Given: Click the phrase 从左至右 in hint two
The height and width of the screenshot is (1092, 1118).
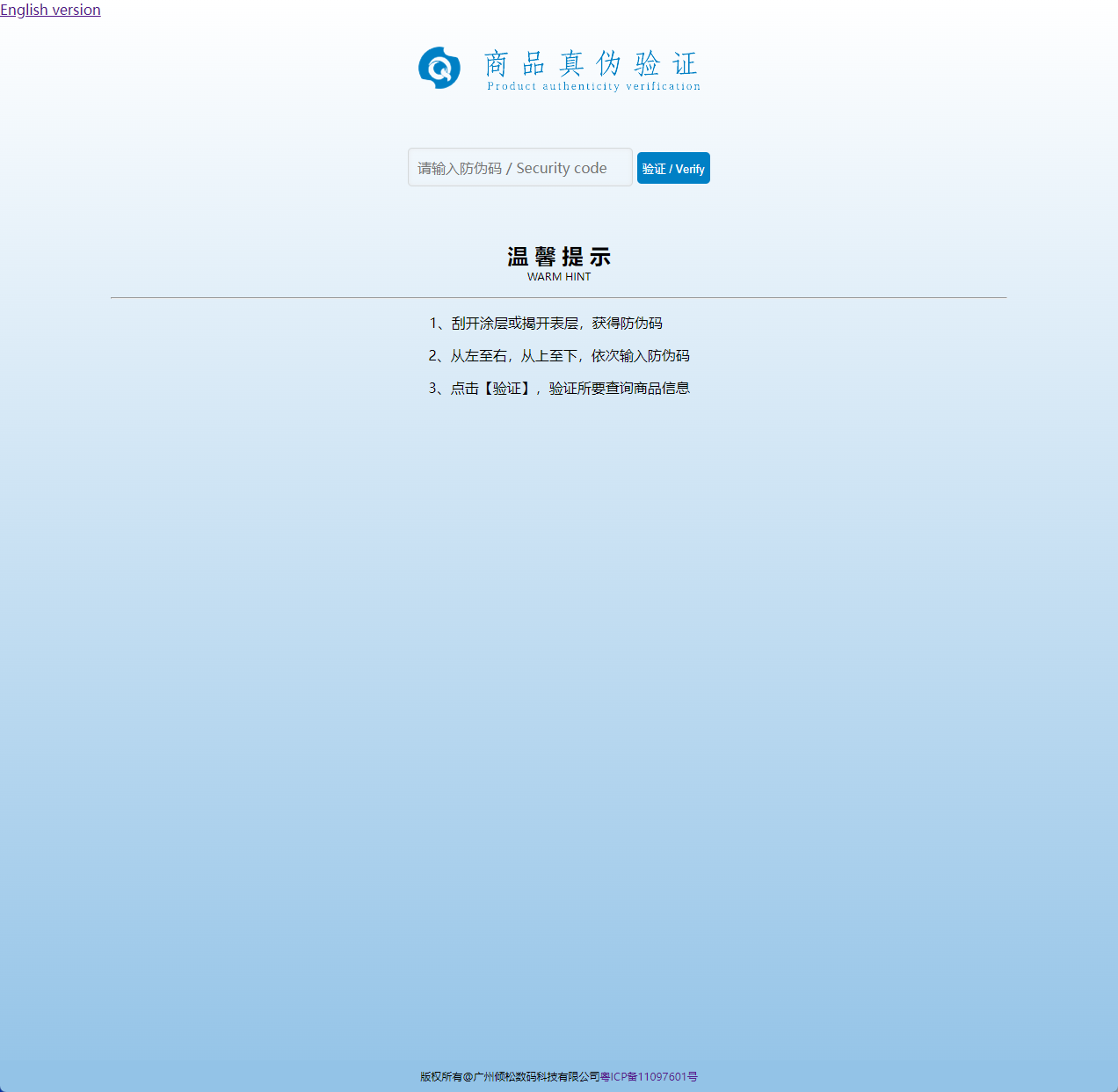Looking at the screenshot, I should tap(478, 356).
